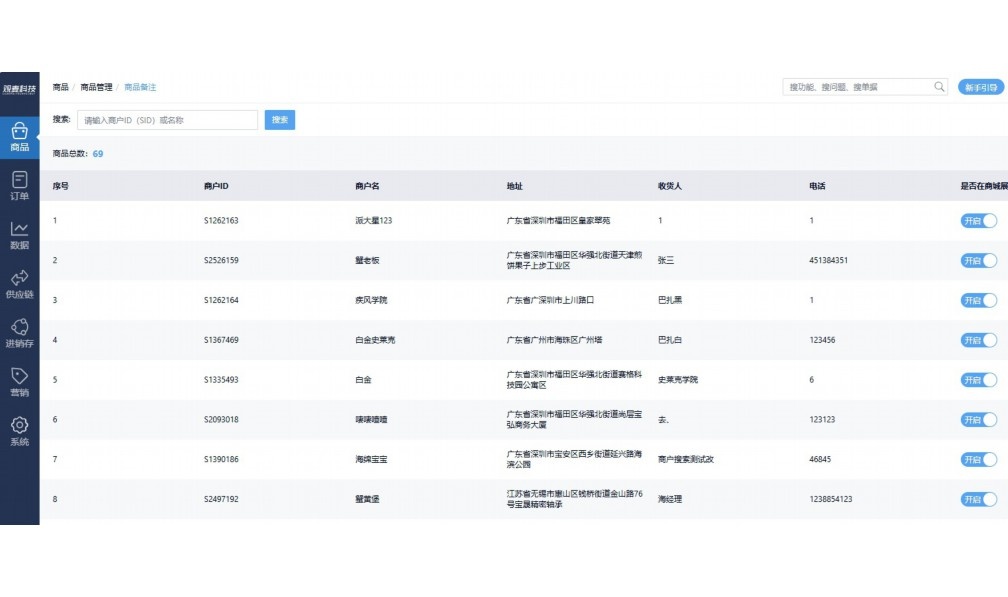Select the 数据 (Data) sidebar icon
The height and width of the screenshot is (597, 1008).
(18, 232)
